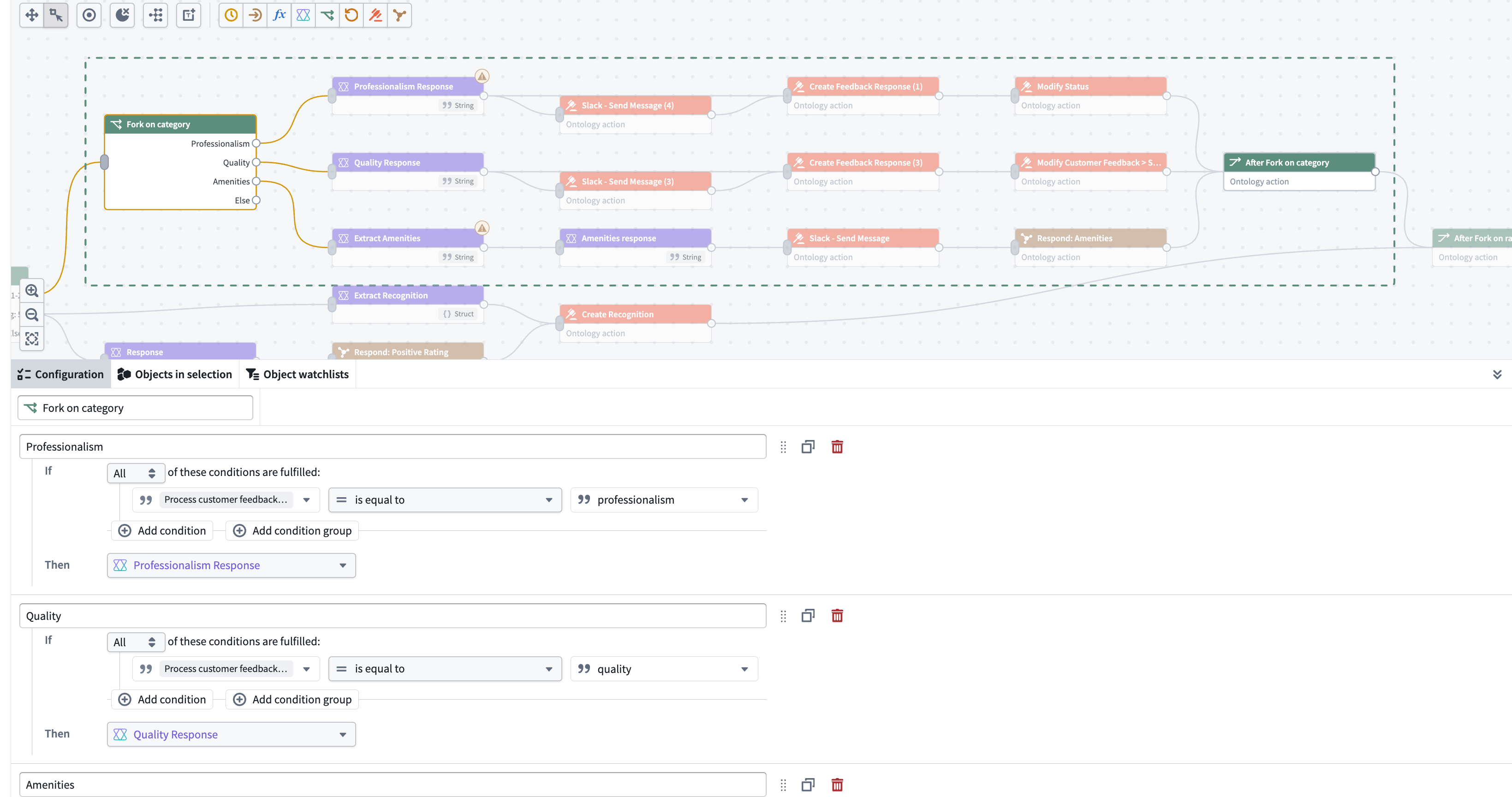Open the All selector for Quality conditions

tap(136, 642)
